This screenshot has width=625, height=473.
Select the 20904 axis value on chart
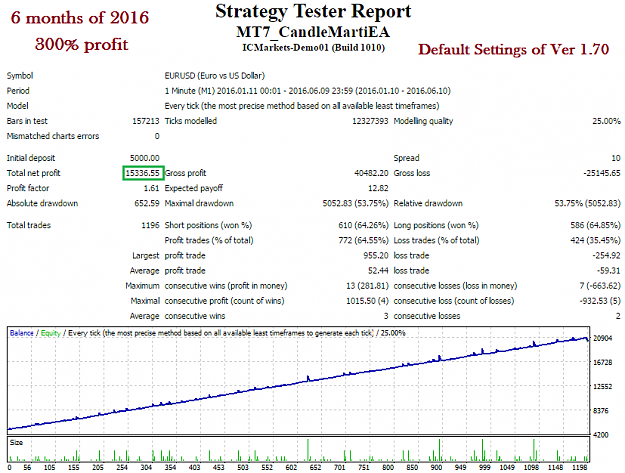coord(602,338)
